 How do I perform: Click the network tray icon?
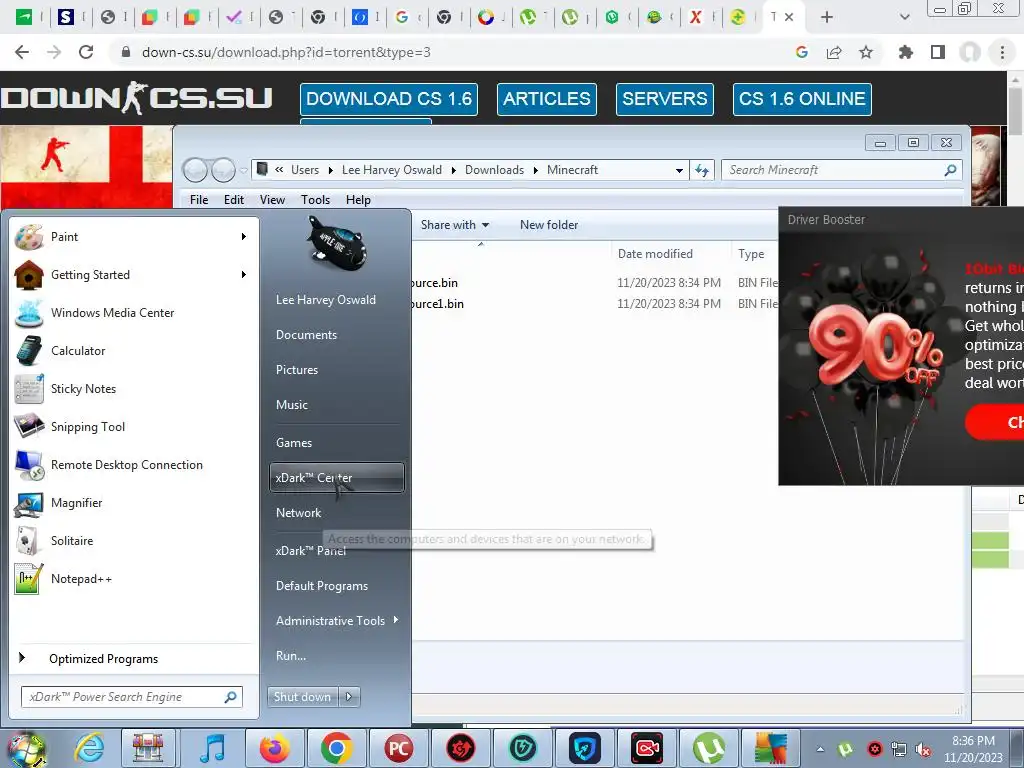pyautogui.click(x=899, y=750)
